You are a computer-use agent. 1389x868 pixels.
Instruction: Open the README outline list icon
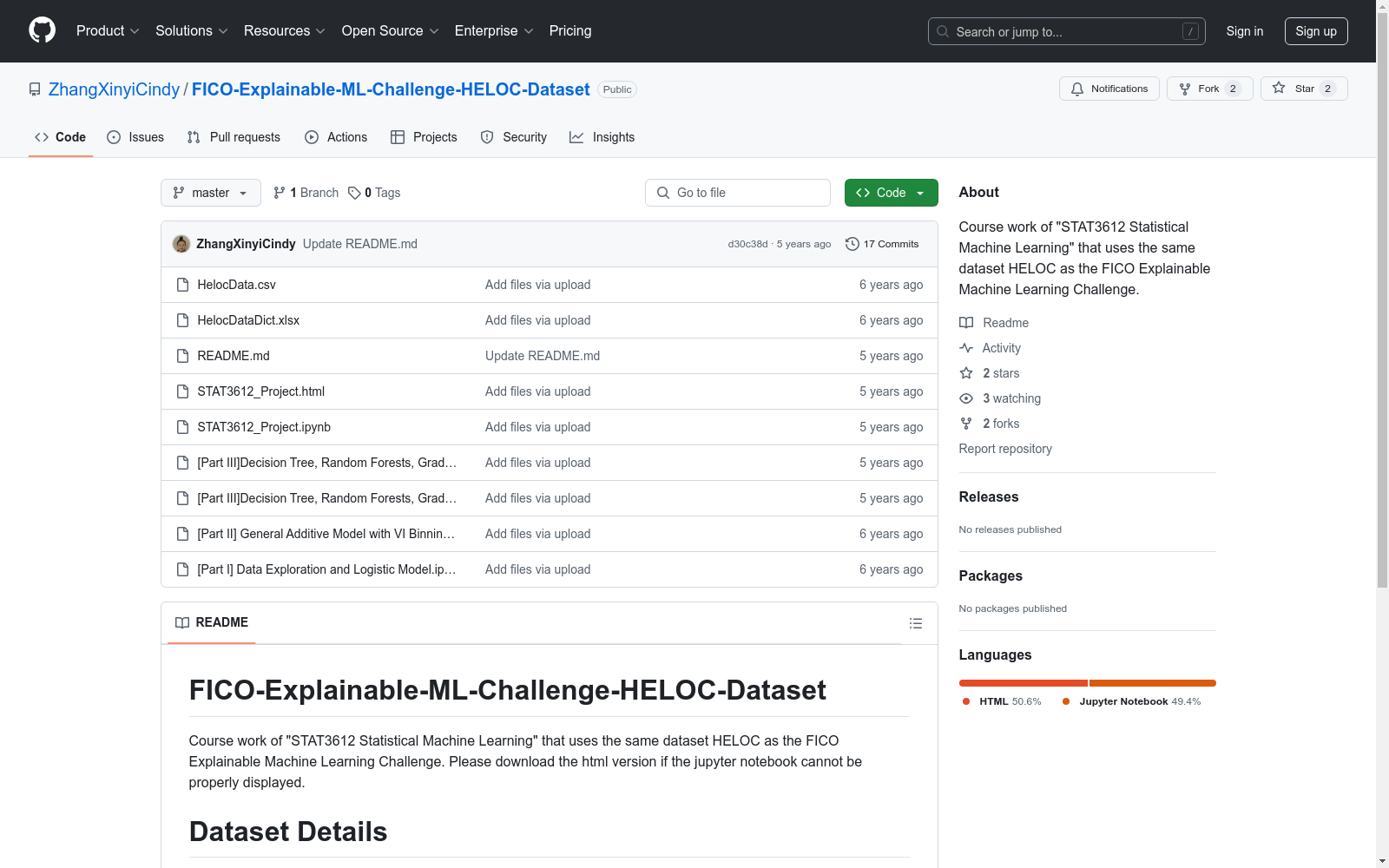[915, 623]
